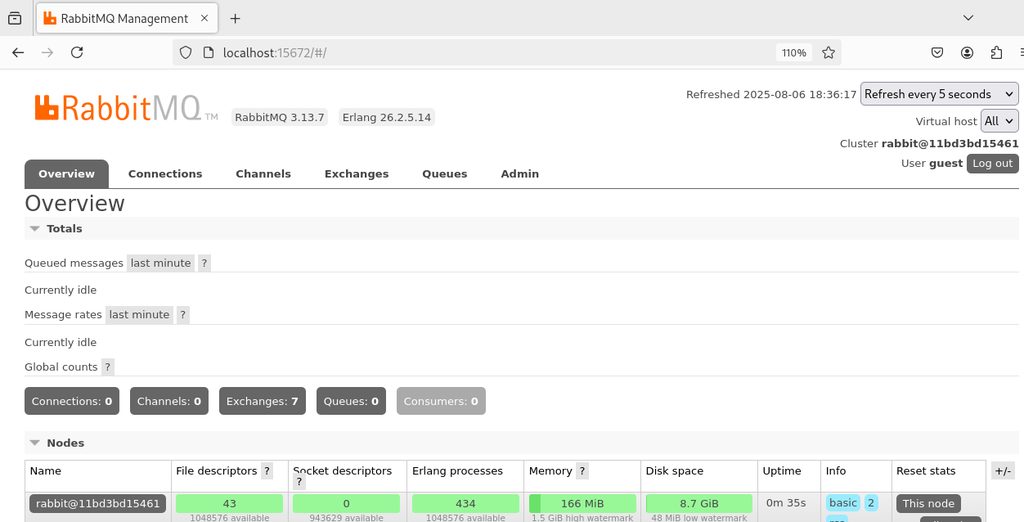Click cluster name rabbit@11bd3bd15461
The image size is (1024, 522).
[950, 144]
